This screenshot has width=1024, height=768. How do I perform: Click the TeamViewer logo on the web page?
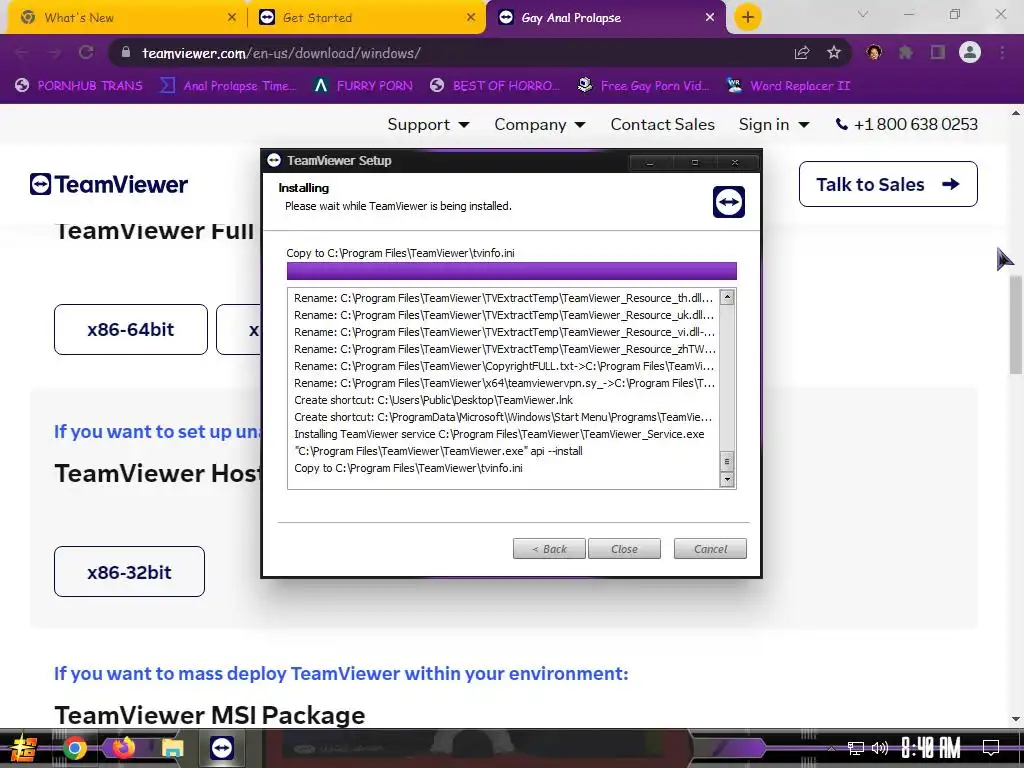click(x=108, y=185)
